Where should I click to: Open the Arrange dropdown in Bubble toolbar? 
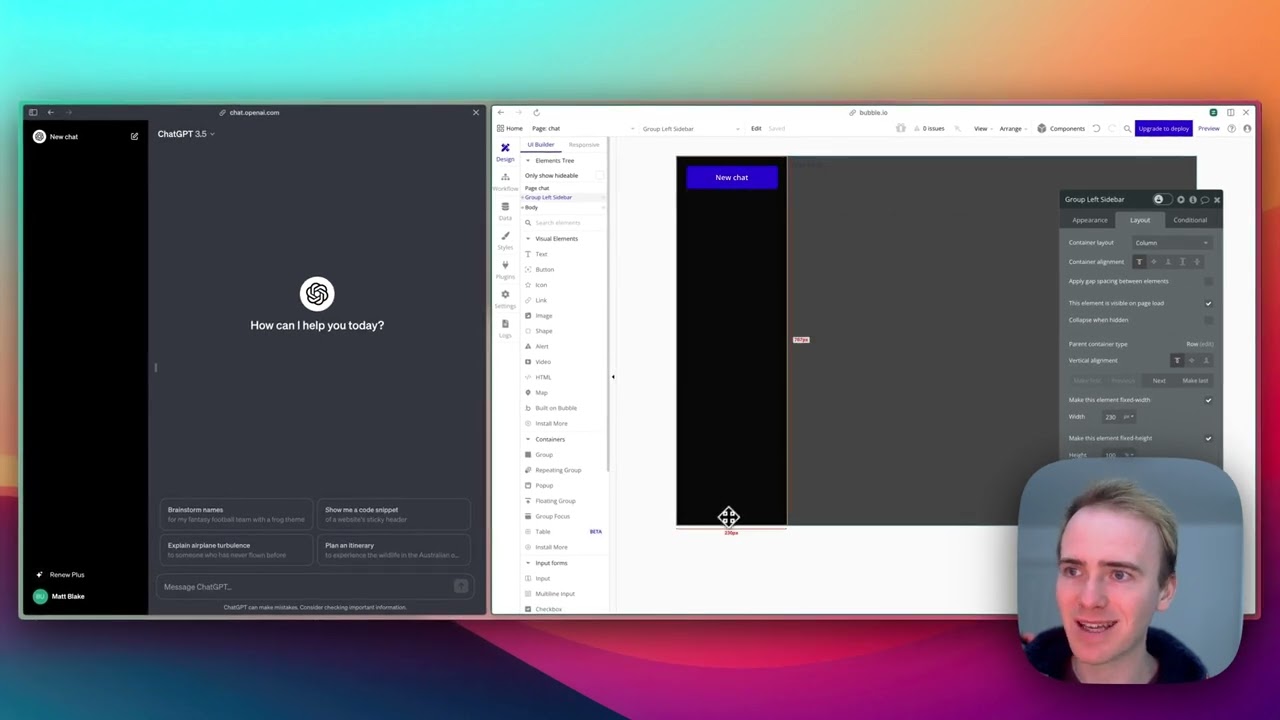click(1013, 128)
